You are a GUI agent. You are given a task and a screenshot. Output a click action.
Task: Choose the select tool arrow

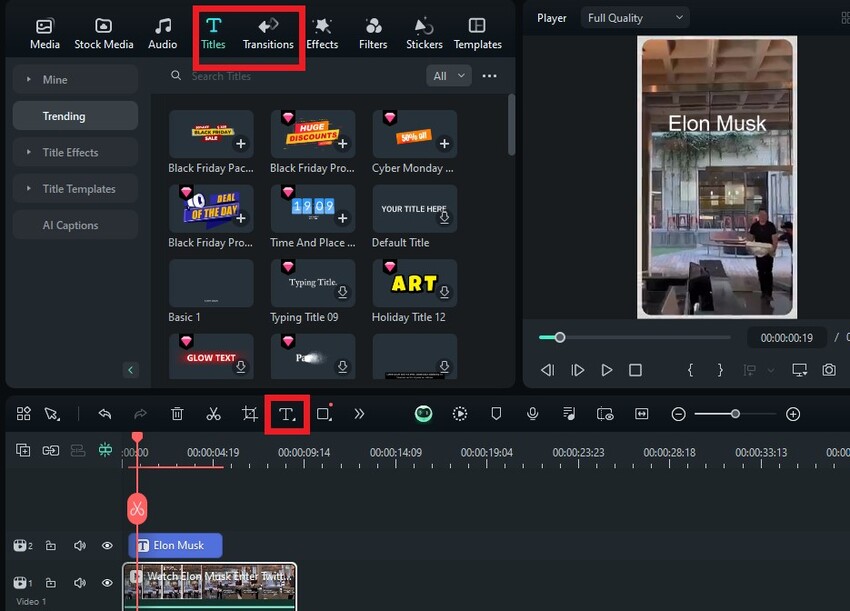52,414
